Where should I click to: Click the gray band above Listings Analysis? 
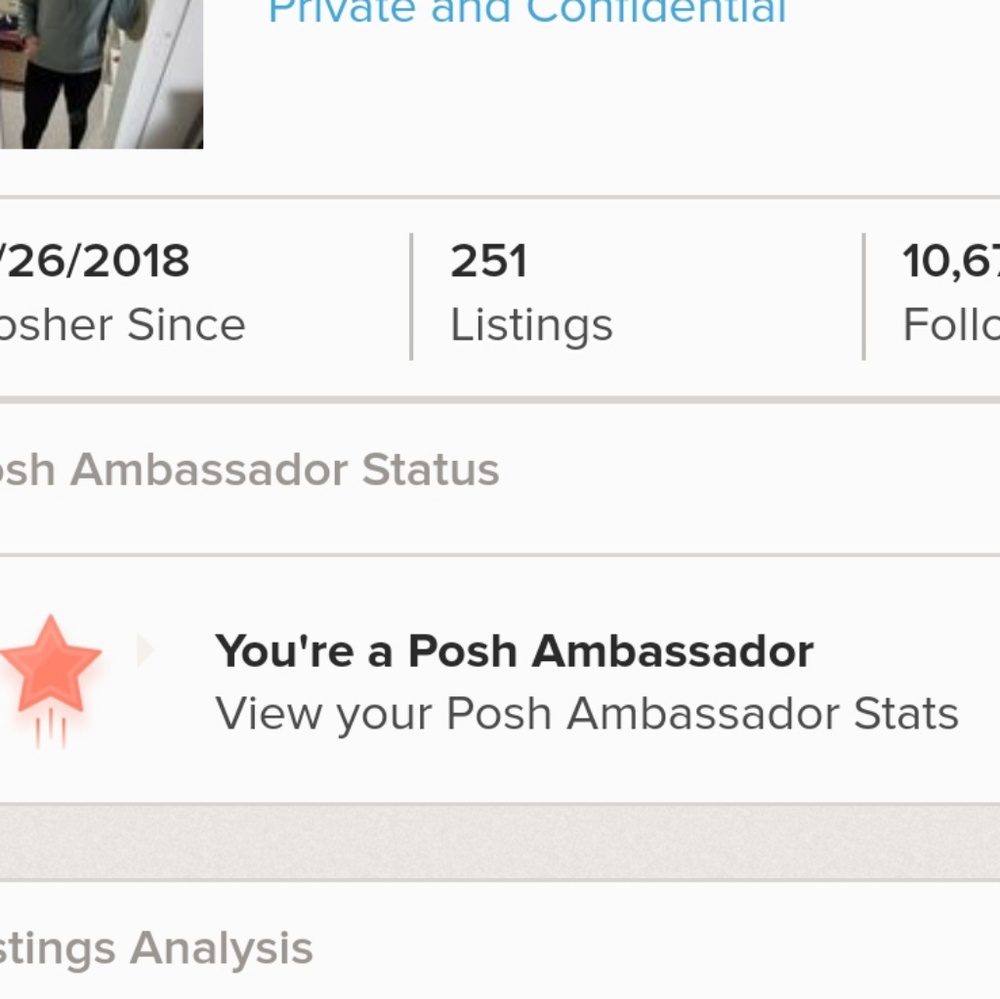click(500, 842)
